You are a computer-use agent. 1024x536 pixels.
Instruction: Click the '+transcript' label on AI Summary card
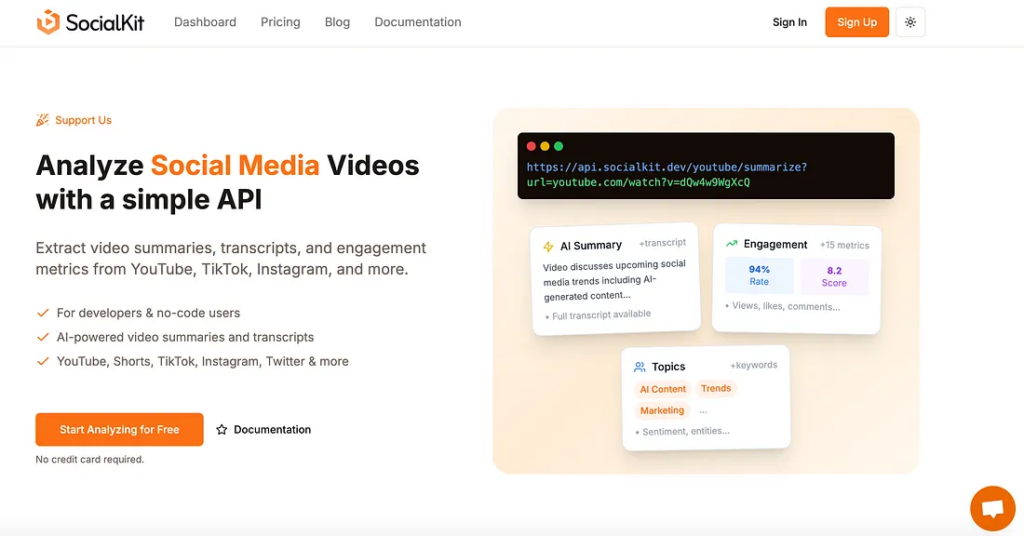tap(662, 243)
